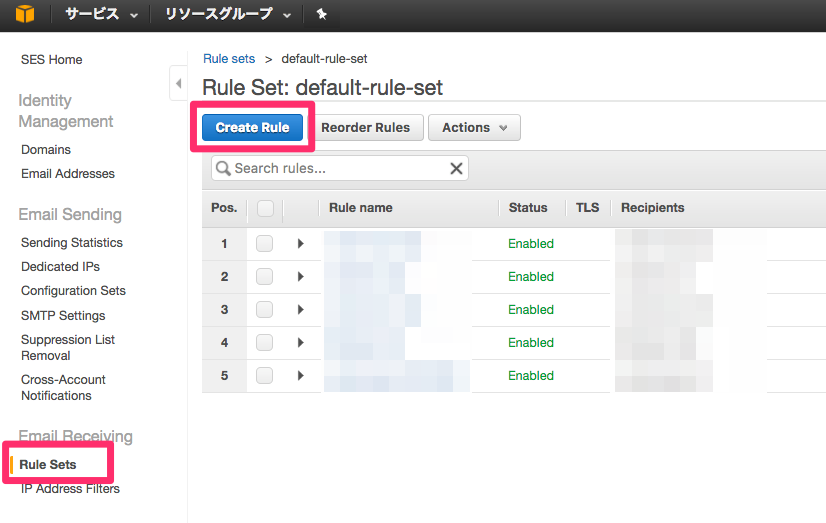Image resolution: width=826 pixels, height=523 pixels.
Task: Open the Actions dropdown
Action: point(474,127)
